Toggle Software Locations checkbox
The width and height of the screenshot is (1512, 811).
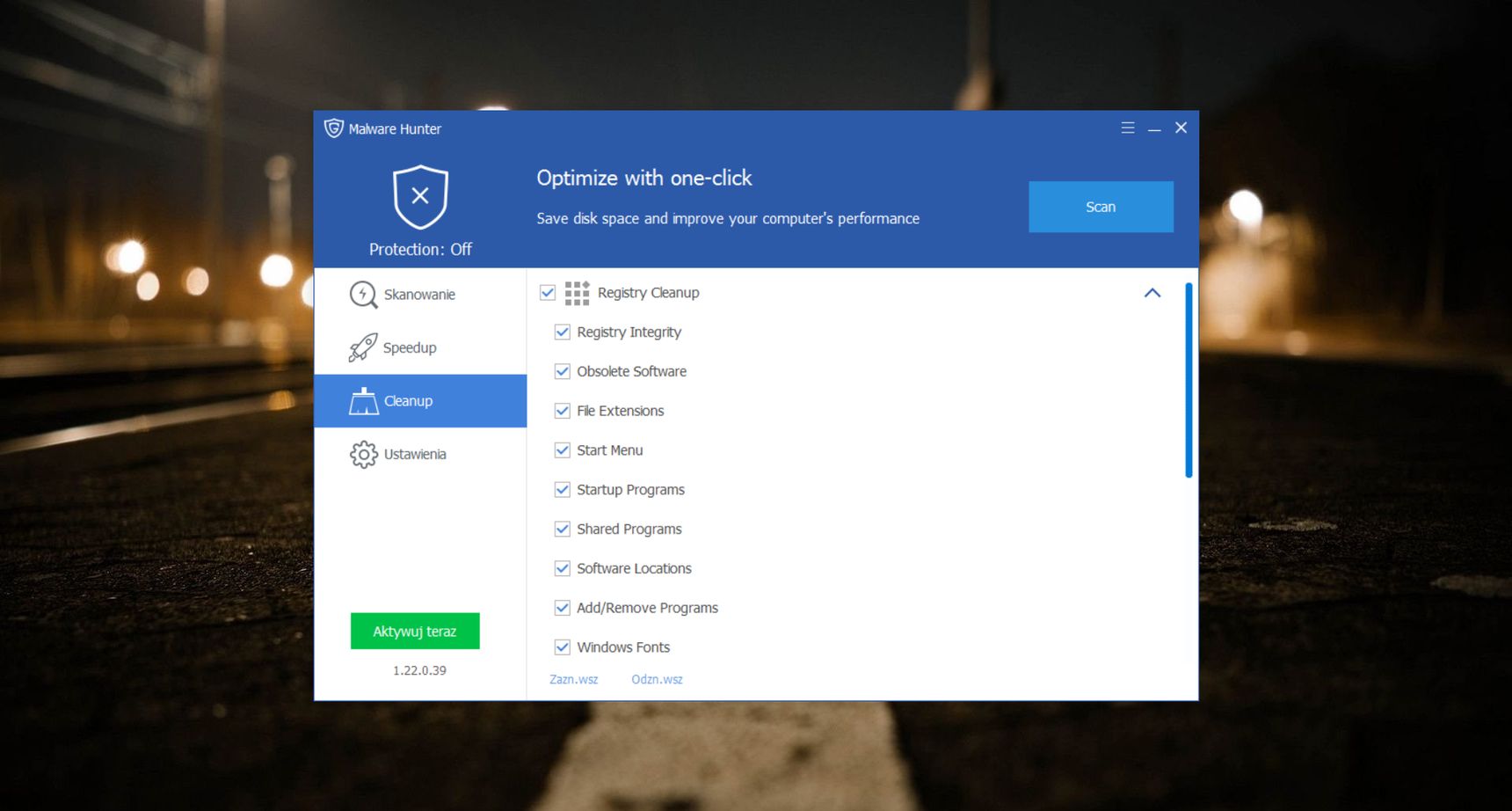563,569
